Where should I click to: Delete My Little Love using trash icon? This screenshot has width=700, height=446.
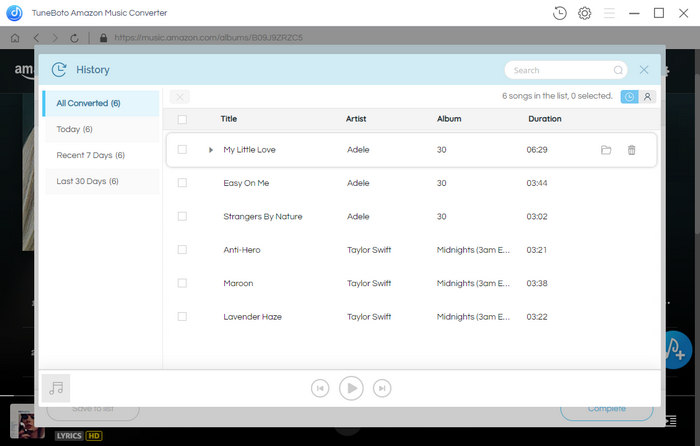click(x=631, y=150)
